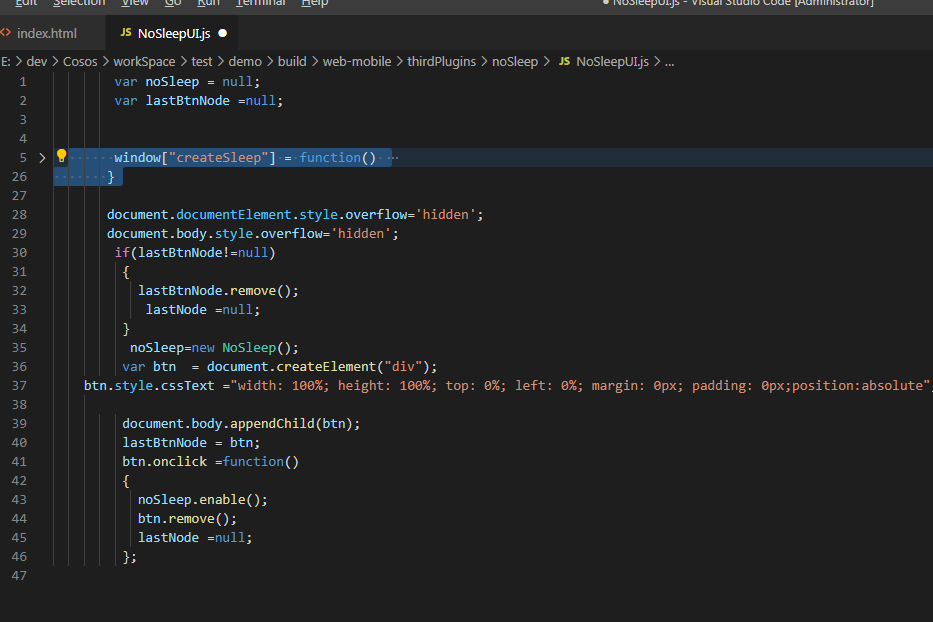Expand the folded createSleep function arrow
The height and width of the screenshot is (622, 933).
(x=42, y=158)
